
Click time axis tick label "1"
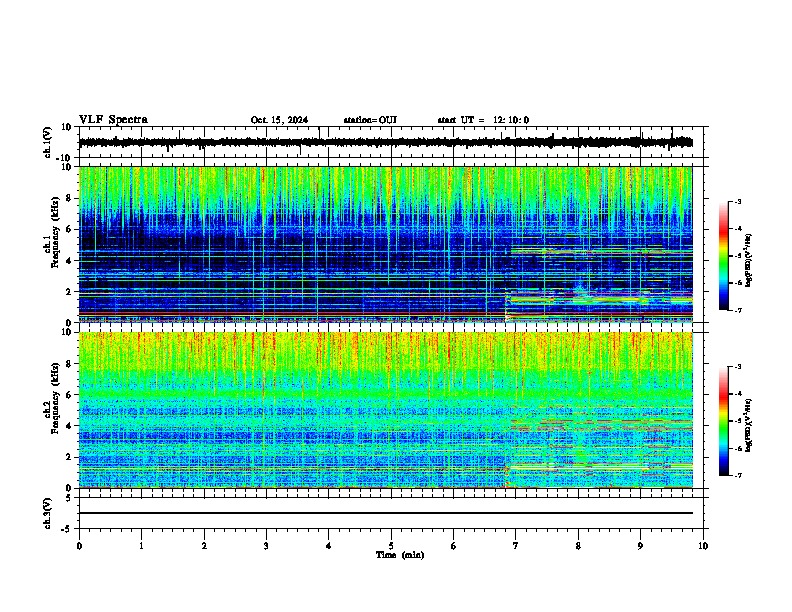141,545
